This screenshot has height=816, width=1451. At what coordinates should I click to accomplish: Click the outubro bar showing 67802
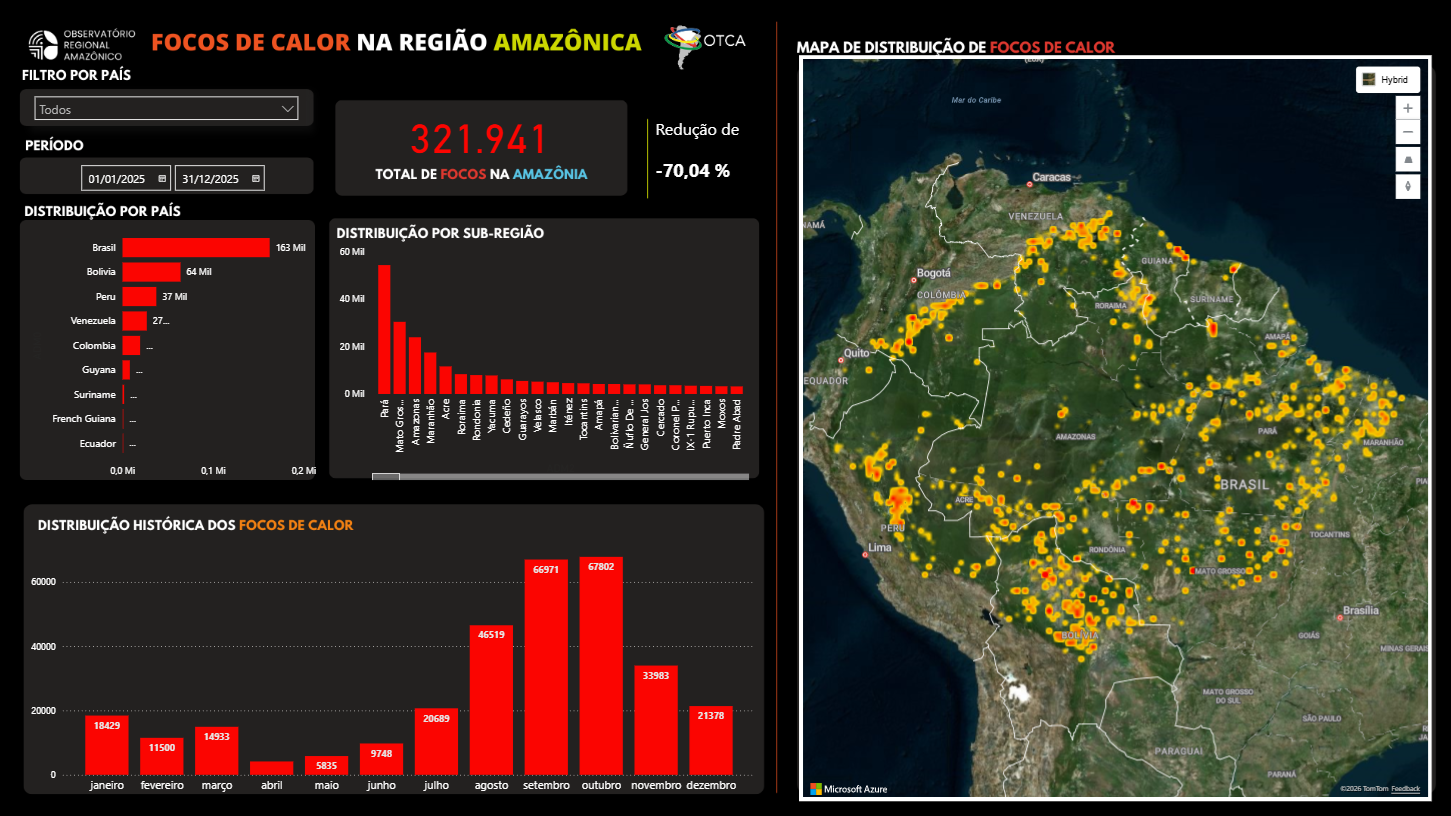click(601, 666)
